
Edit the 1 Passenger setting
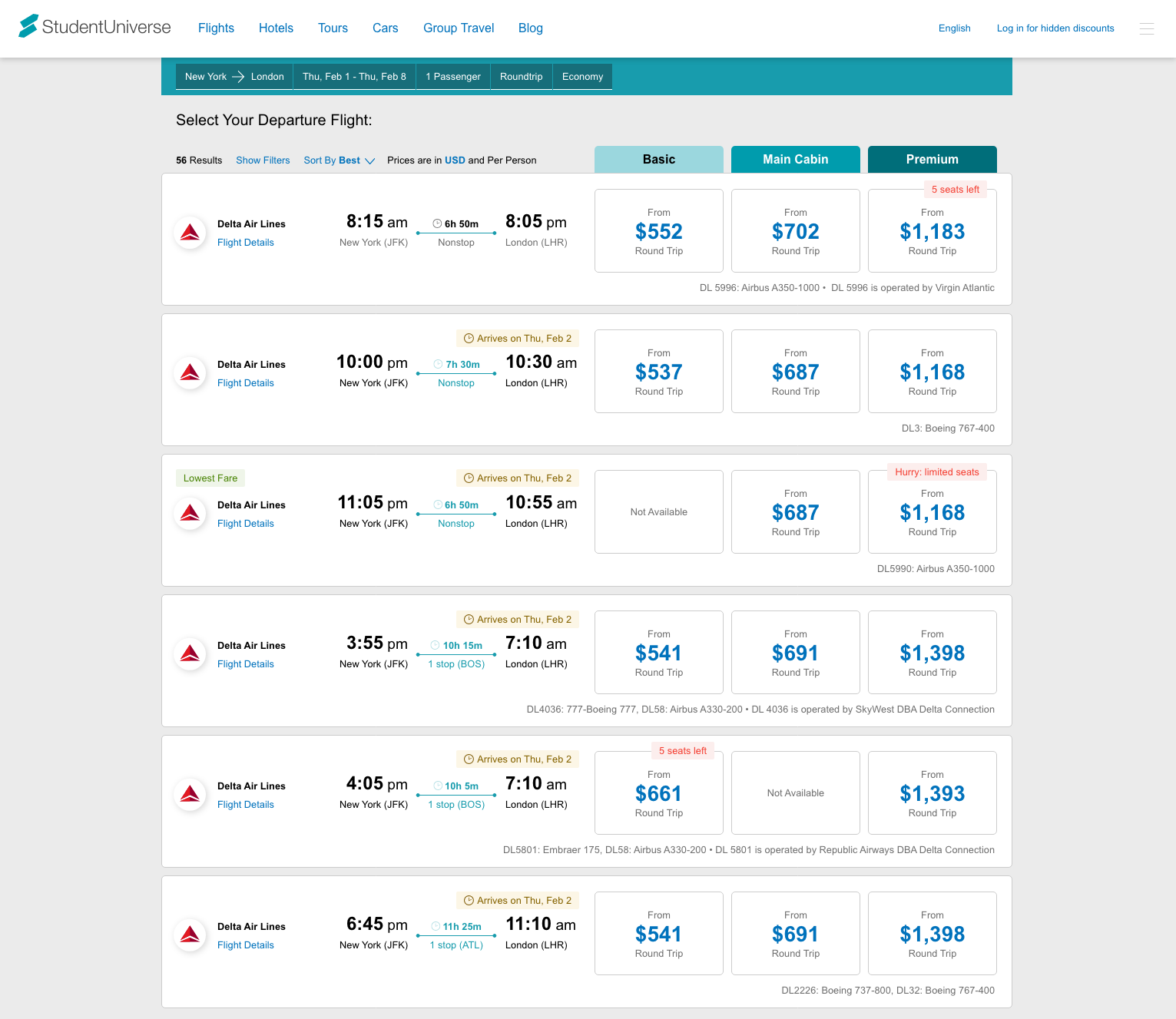pos(453,77)
